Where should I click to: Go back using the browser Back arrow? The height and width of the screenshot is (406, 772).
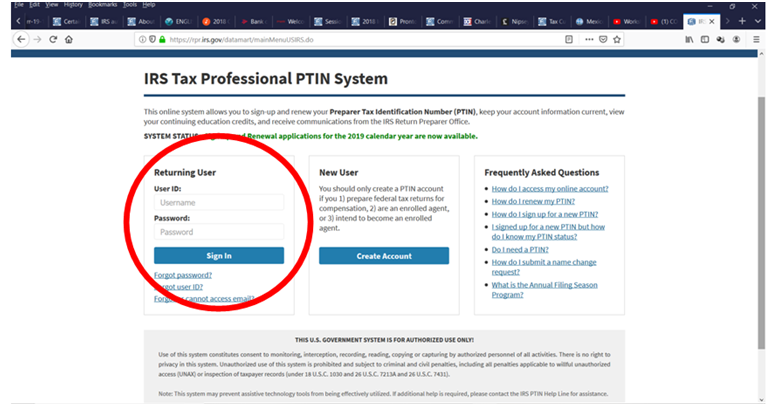point(21,39)
